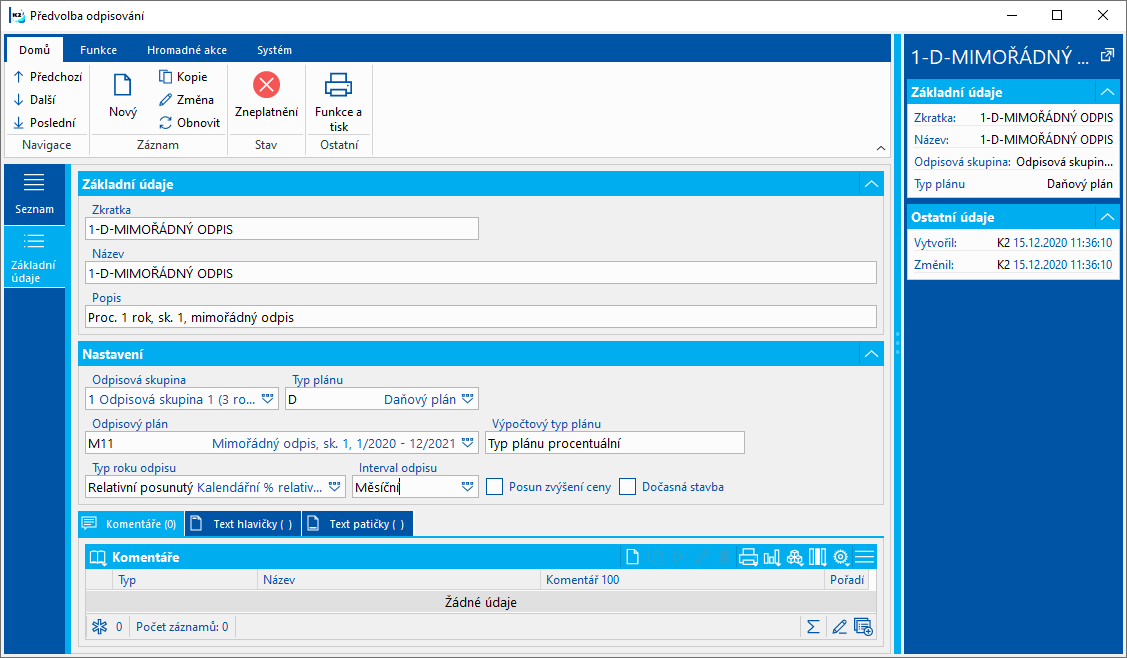Viewport: 1127px width, 658px height.
Task: Open print menu in Komentáře toolbar
Action: pos(748,557)
